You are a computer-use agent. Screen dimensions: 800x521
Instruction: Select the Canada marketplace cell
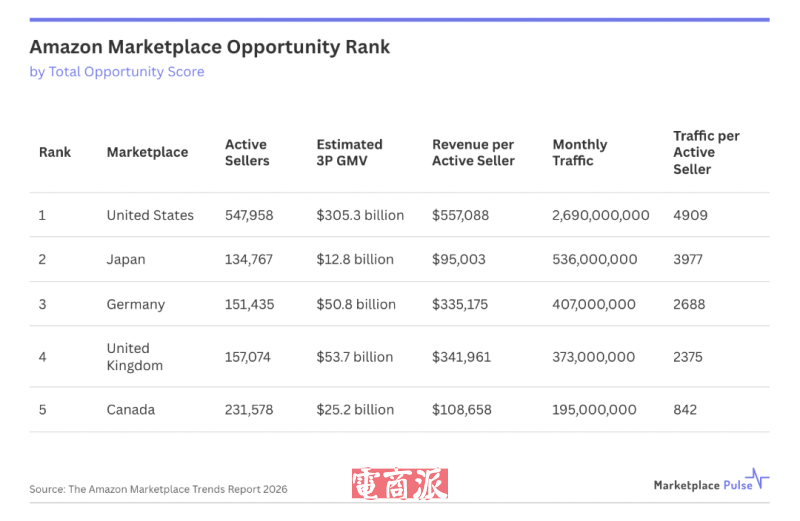131,409
